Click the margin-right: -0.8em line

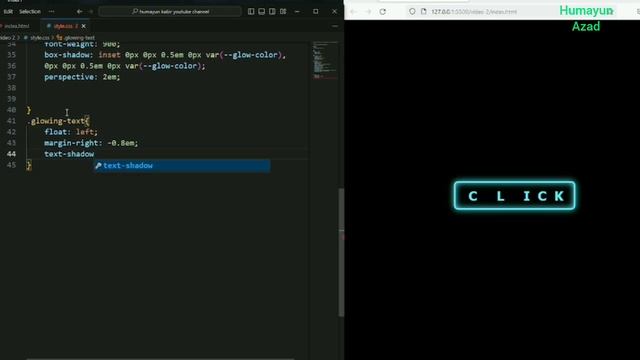click(x=91, y=143)
